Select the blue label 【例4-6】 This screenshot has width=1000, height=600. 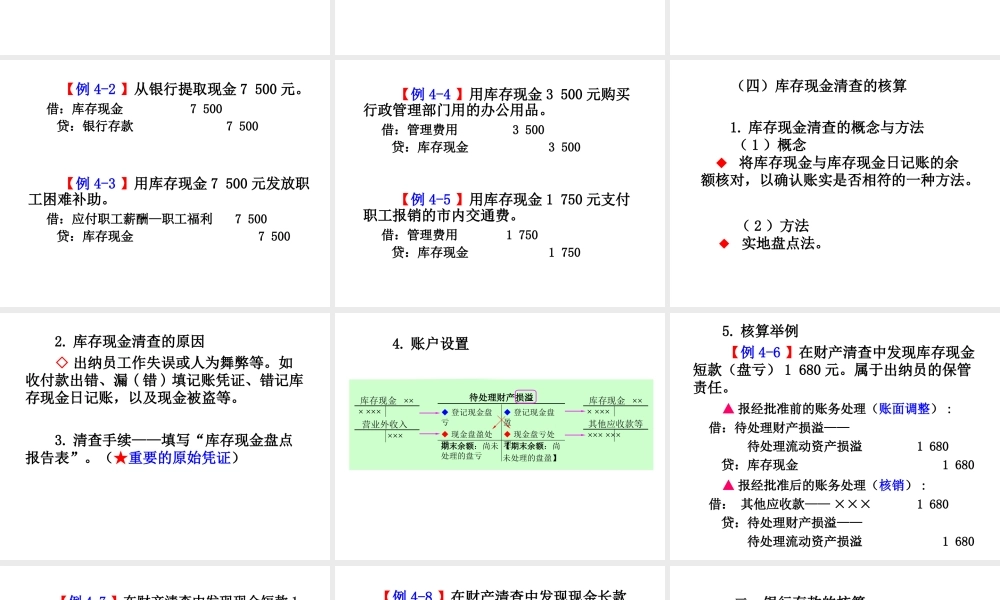click(760, 352)
